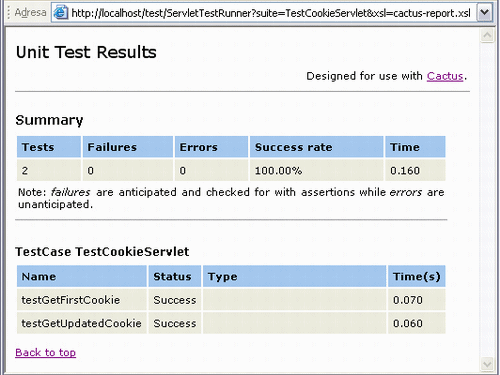Select the Name column header
Screen dimensions: 500x375
point(82,276)
